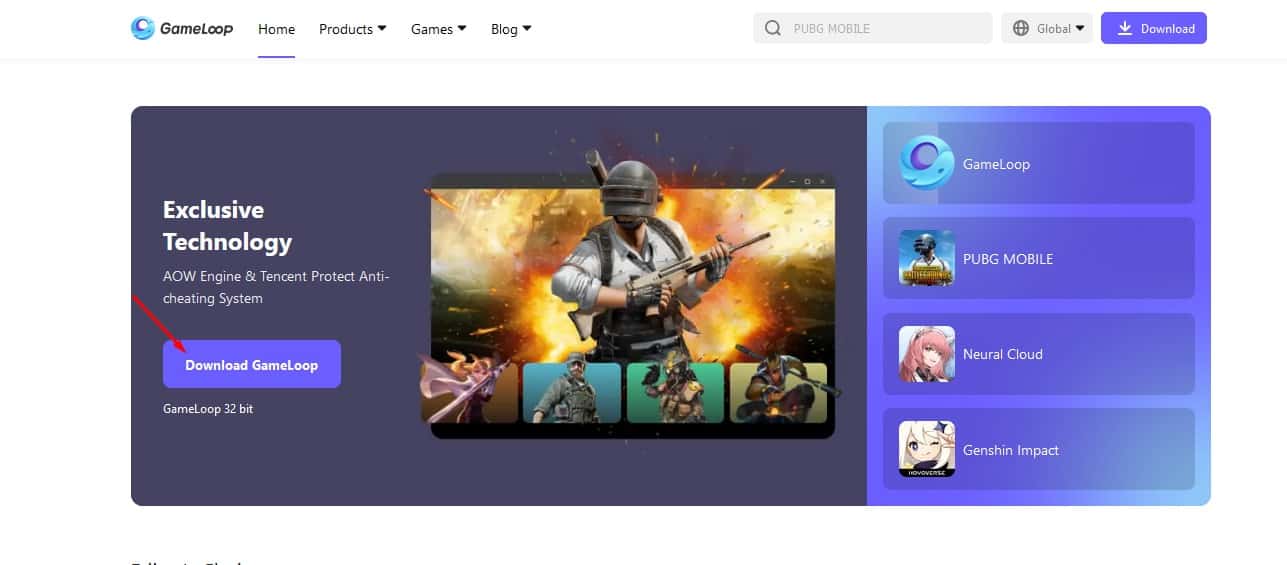
Task: Open the PUBG MOBILE game icon
Action: [x=927, y=258]
